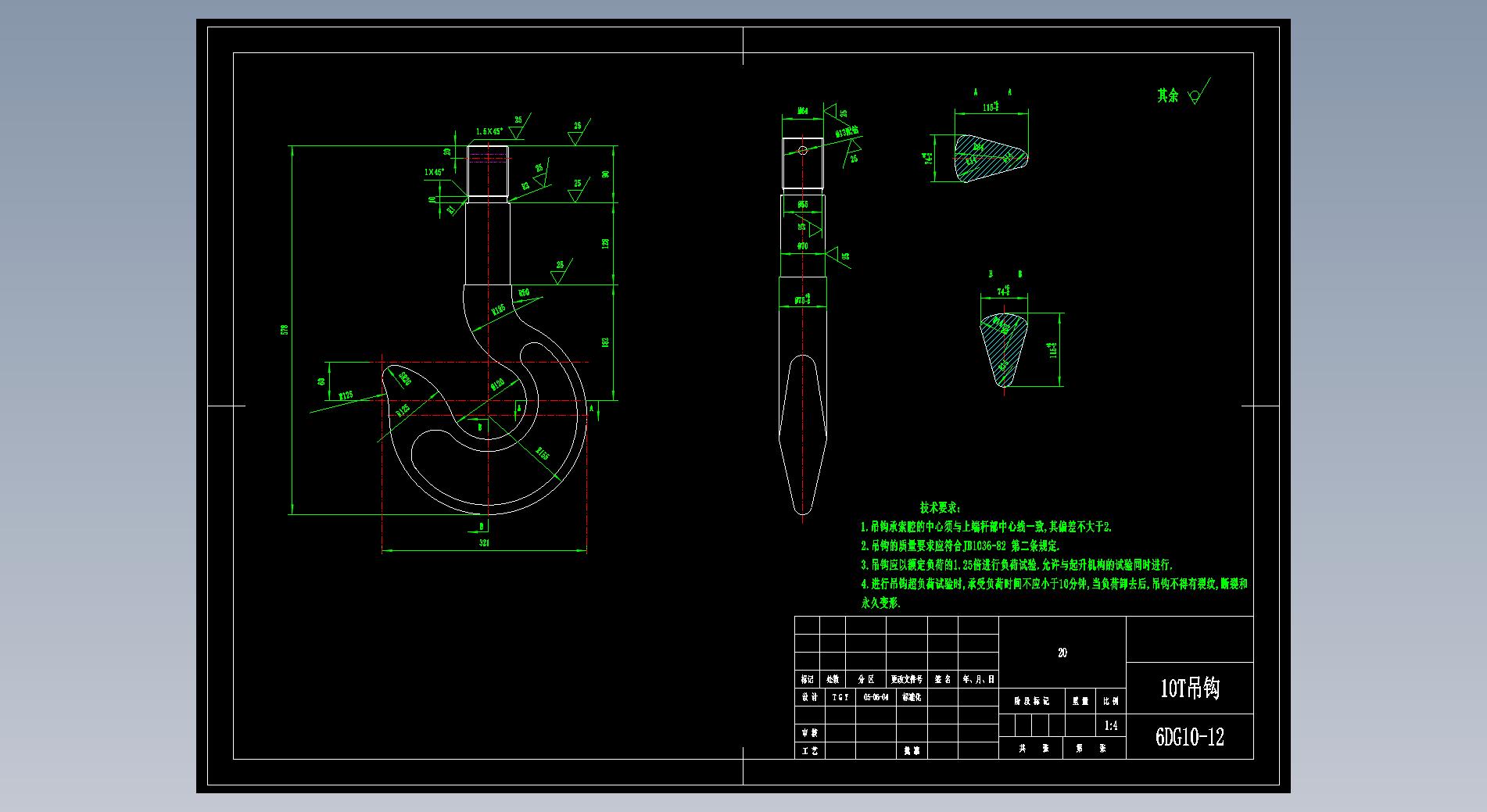
Task: Select the material value 20 cell
Action: pyautogui.click(x=1062, y=653)
